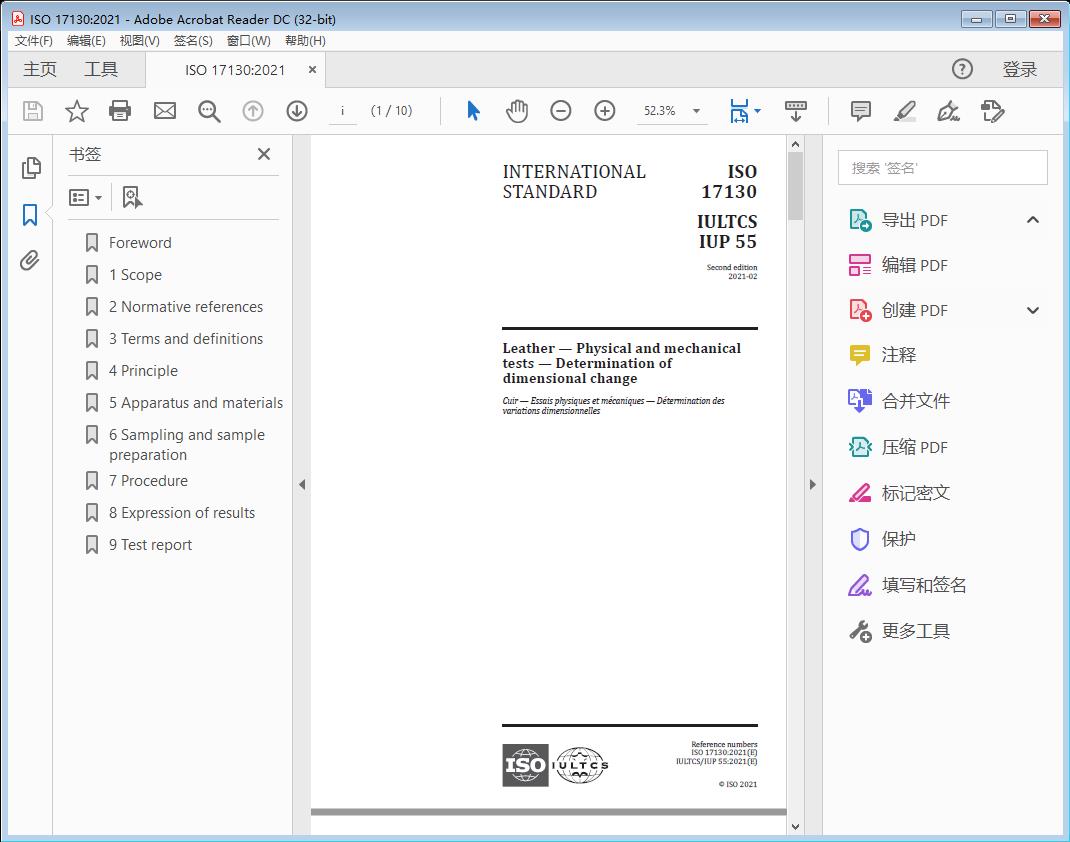Open the 视图(V) menu

point(139,41)
